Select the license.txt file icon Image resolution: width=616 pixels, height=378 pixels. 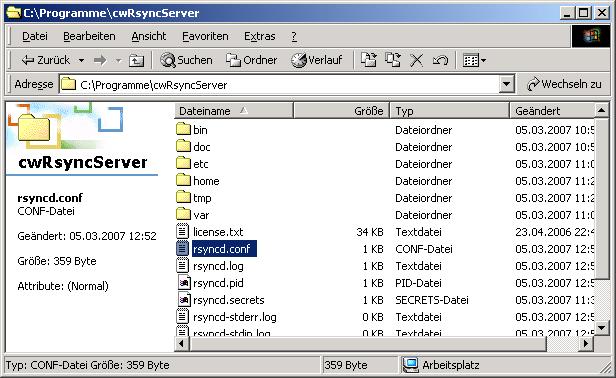click(x=183, y=231)
